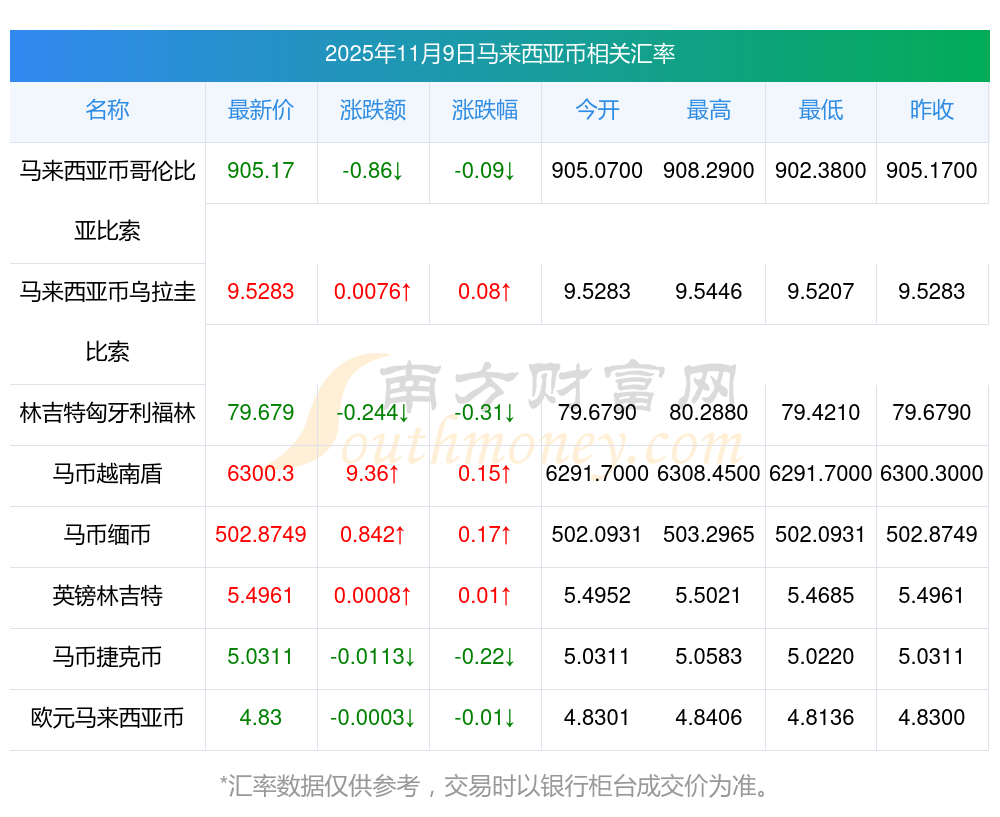Click the 马币越南盾 row name
Viewport: 1000px width, 817px height.
[x=107, y=474]
